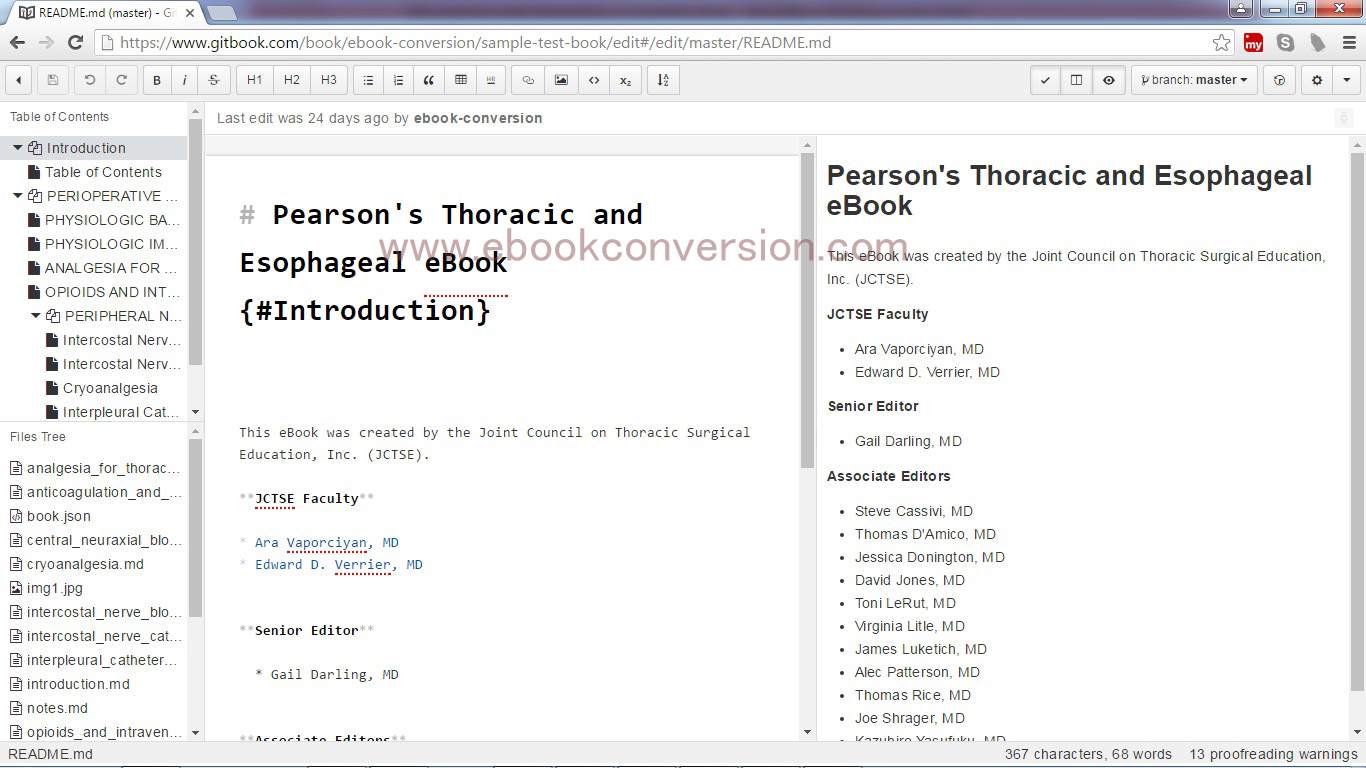Open the settings gear

pyautogui.click(x=1317, y=80)
